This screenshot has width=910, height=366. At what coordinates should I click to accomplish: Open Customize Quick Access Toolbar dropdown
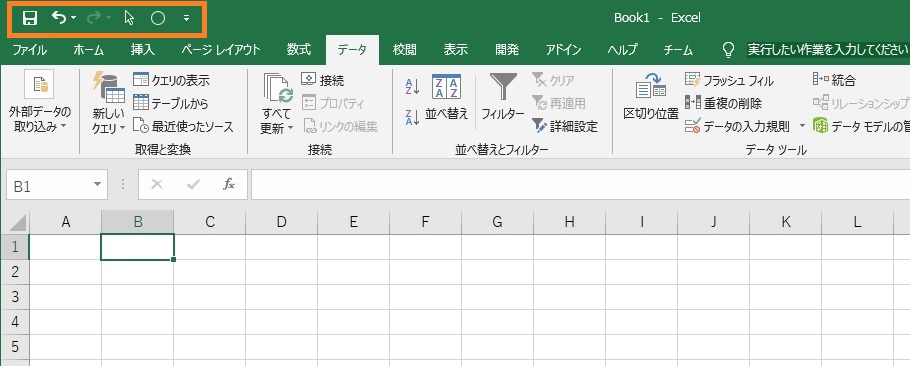186,19
